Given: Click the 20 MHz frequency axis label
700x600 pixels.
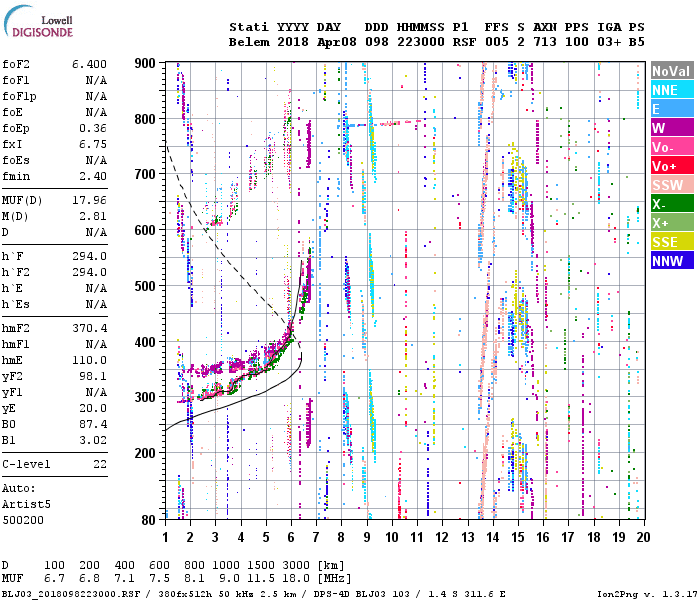Looking at the screenshot, I should [x=643, y=537].
